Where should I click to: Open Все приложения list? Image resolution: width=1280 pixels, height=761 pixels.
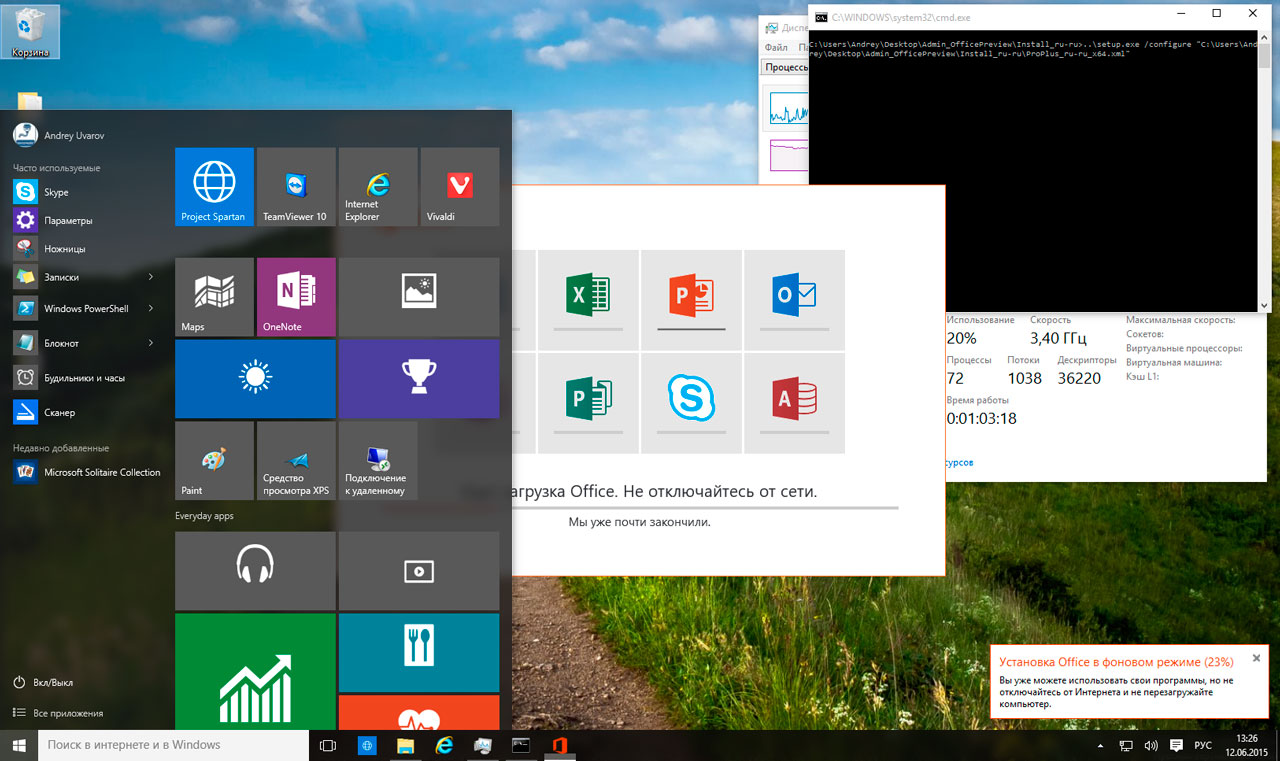[x=68, y=713]
